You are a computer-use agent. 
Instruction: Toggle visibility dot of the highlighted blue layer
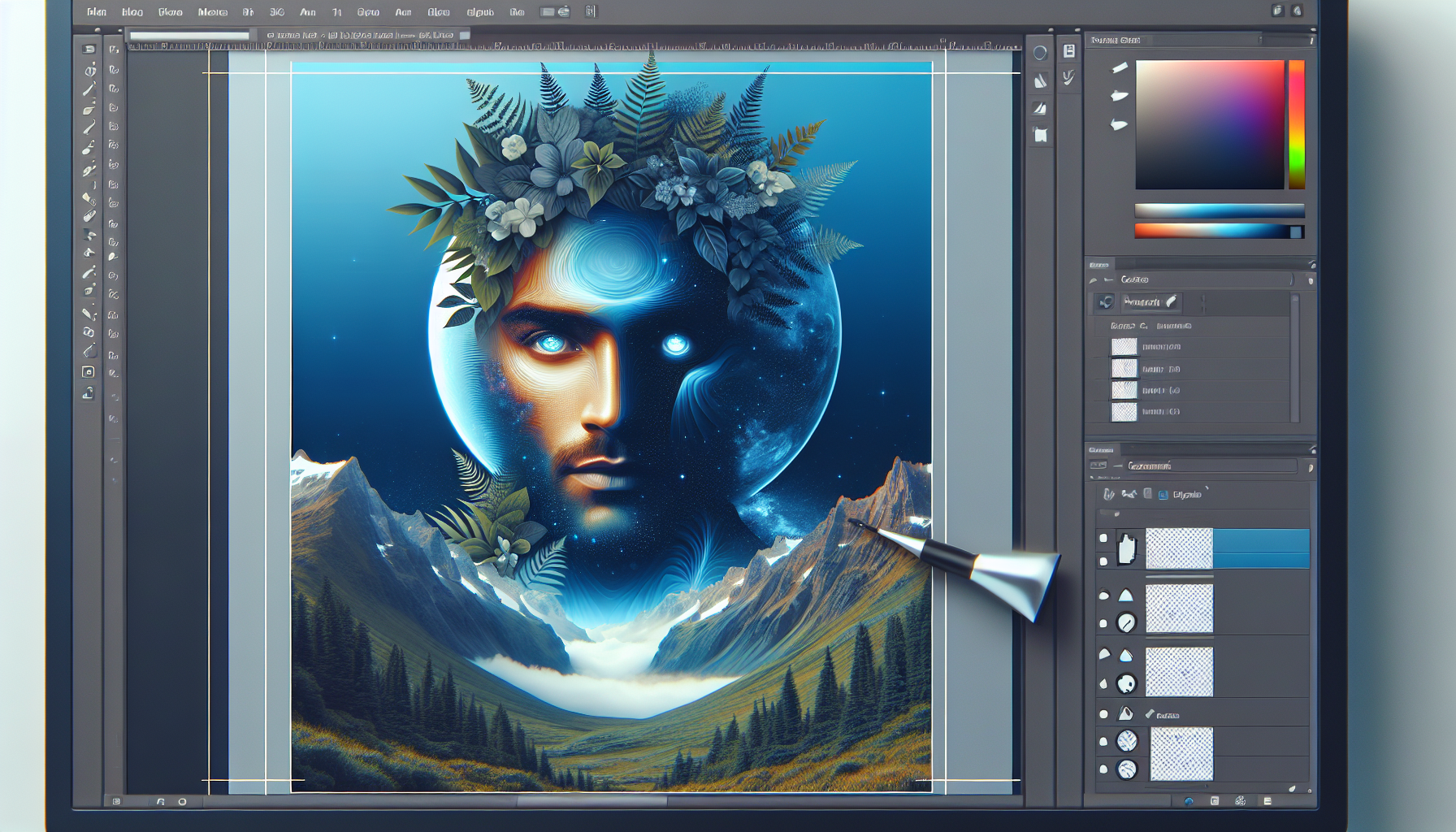point(1103,538)
